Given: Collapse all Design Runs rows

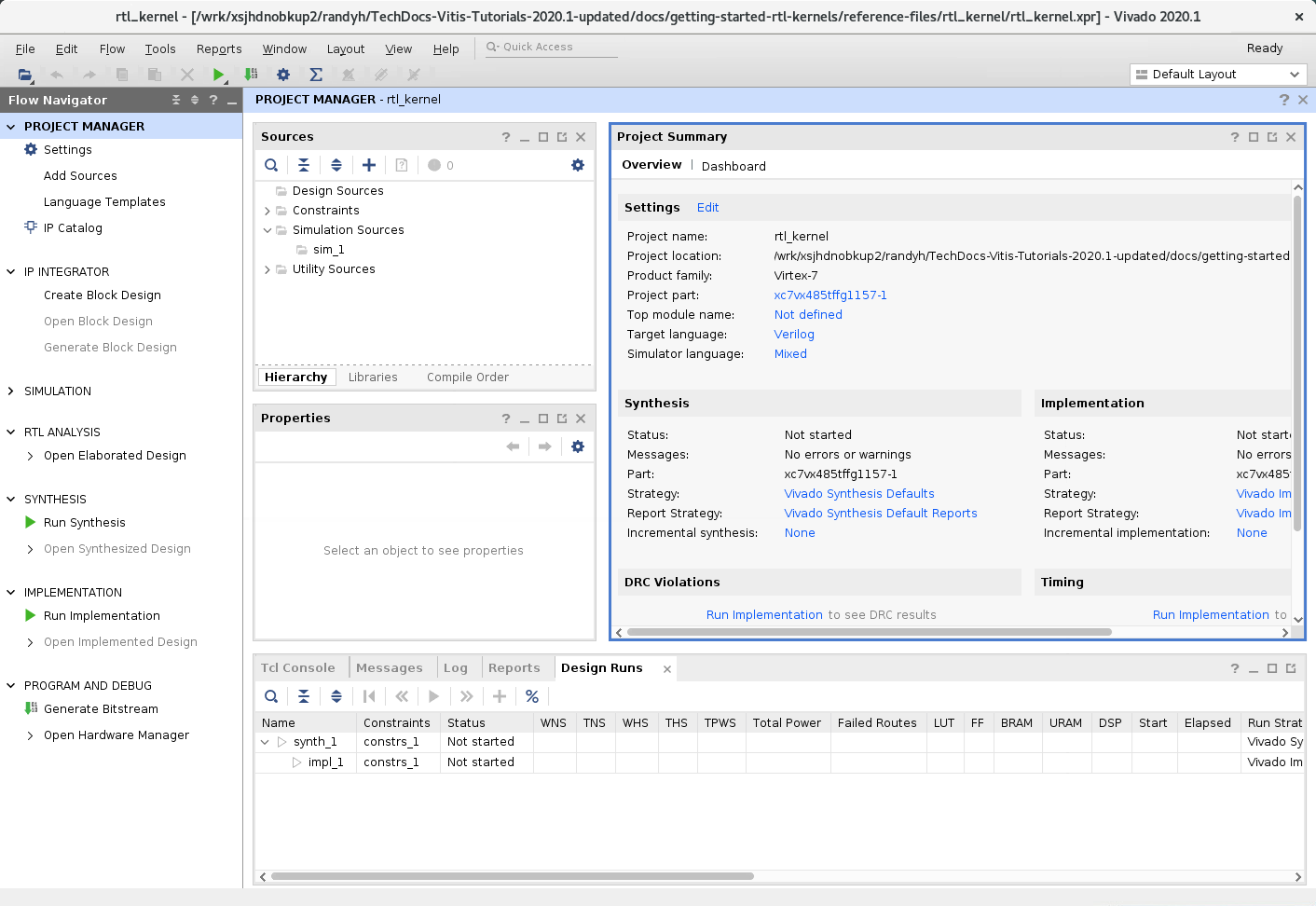Looking at the screenshot, I should 304,696.
